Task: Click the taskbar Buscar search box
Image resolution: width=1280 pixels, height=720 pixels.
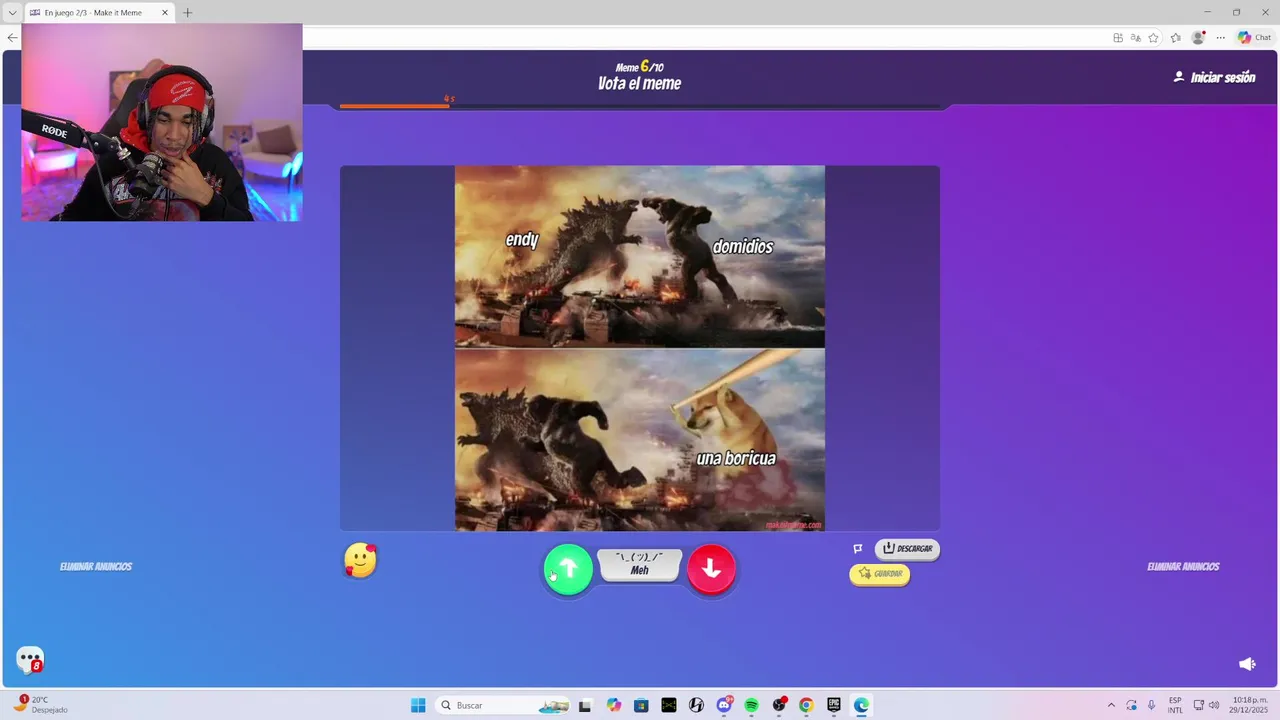Action: (504, 705)
